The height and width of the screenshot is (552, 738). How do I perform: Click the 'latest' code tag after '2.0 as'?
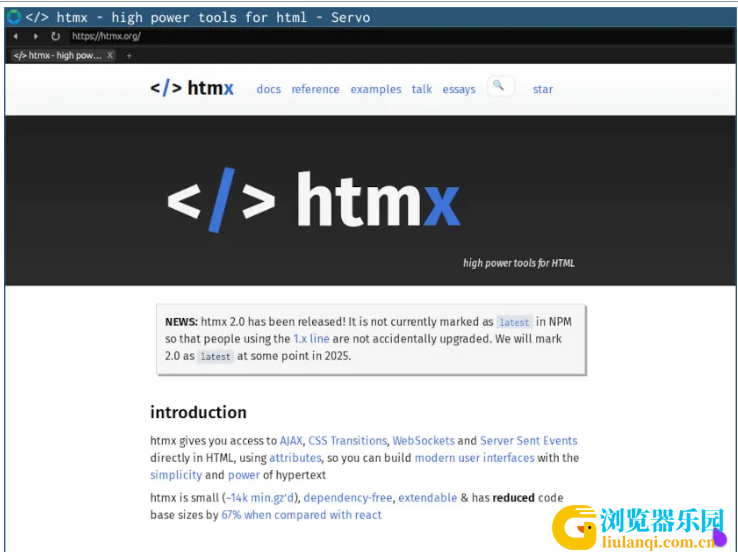point(215,357)
